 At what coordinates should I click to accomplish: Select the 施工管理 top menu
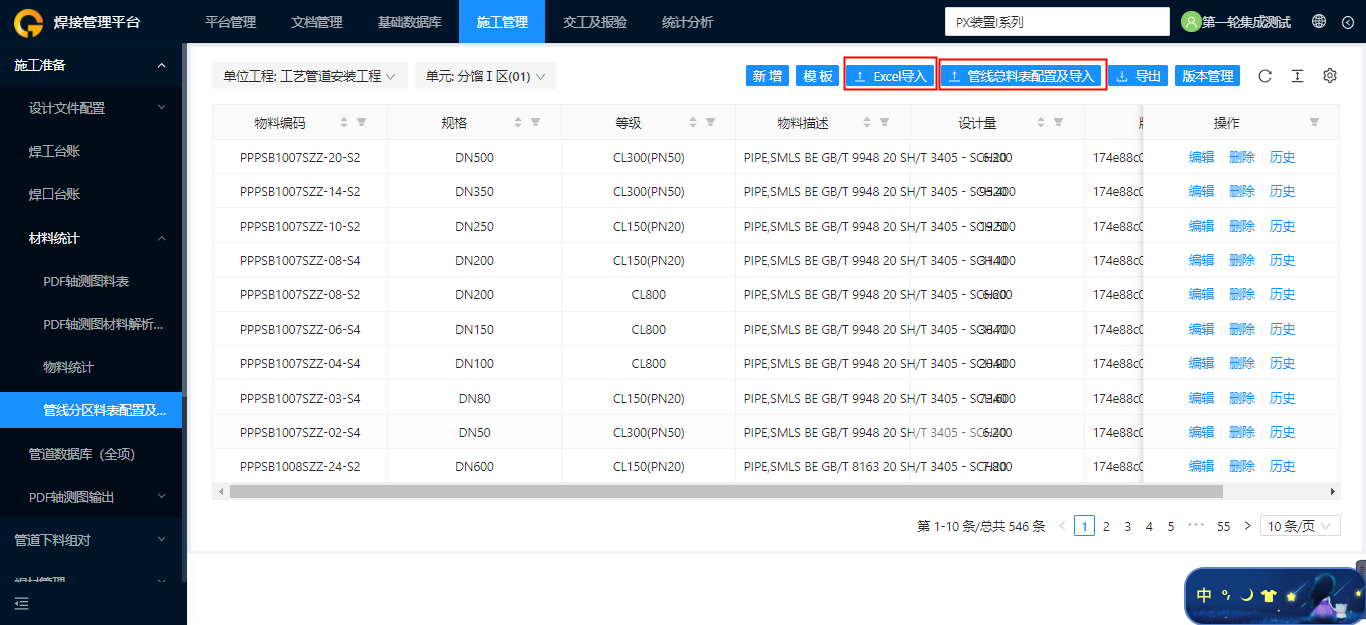502,22
